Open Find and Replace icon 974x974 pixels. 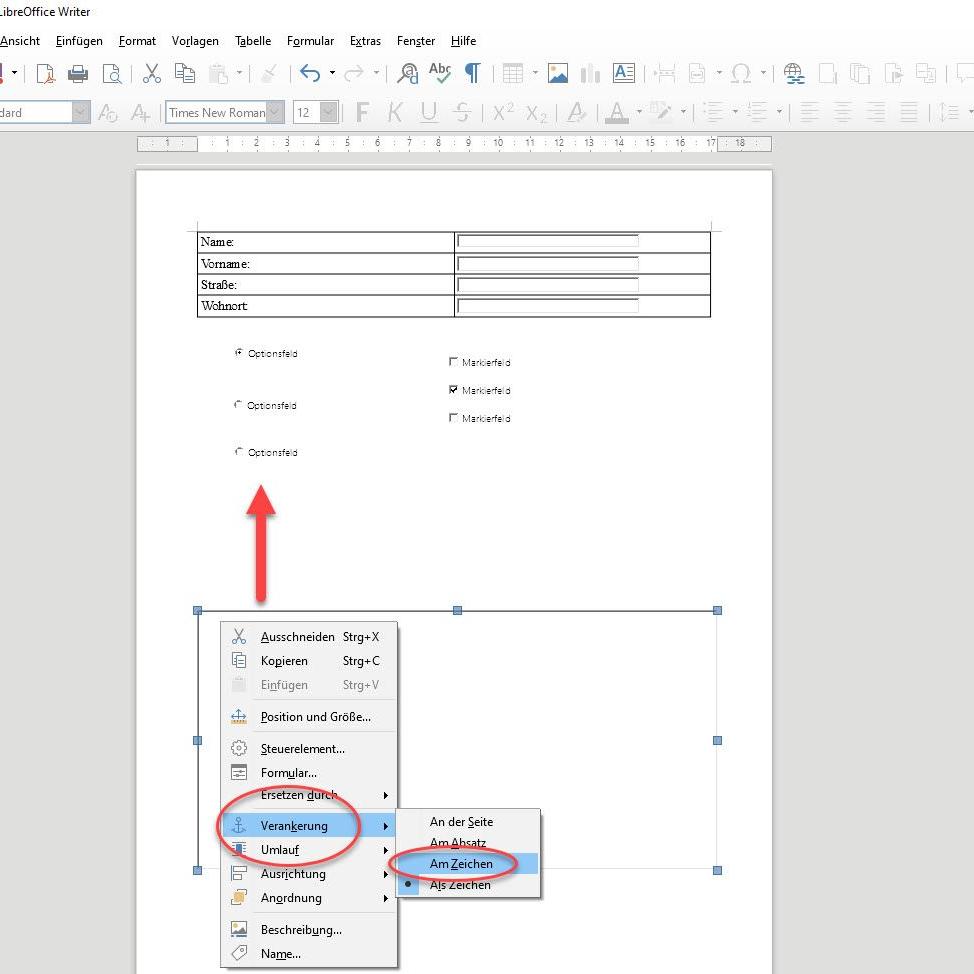click(408, 73)
